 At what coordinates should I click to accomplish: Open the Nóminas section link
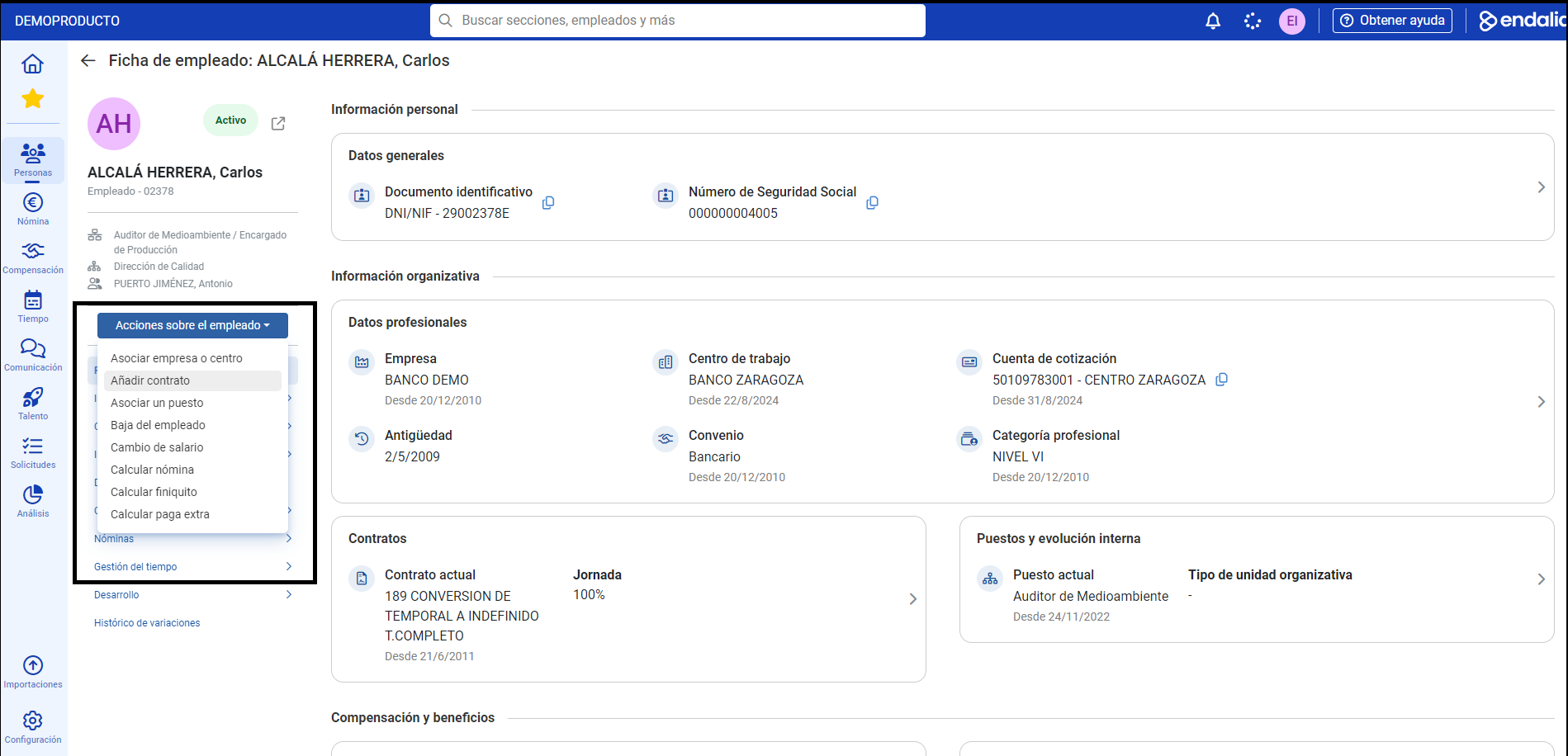point(114,539)
